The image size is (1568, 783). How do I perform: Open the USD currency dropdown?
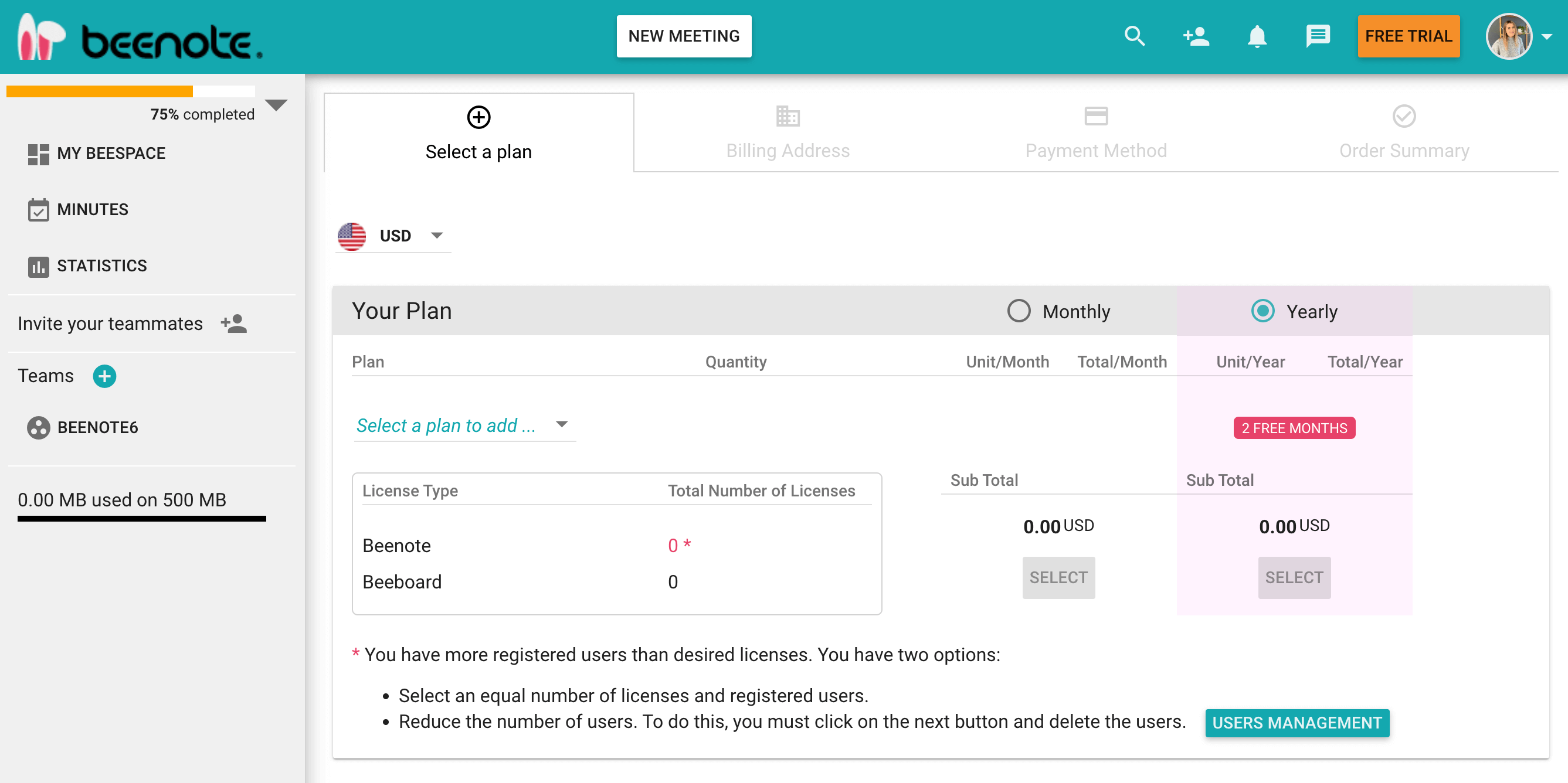coord(393,236)
